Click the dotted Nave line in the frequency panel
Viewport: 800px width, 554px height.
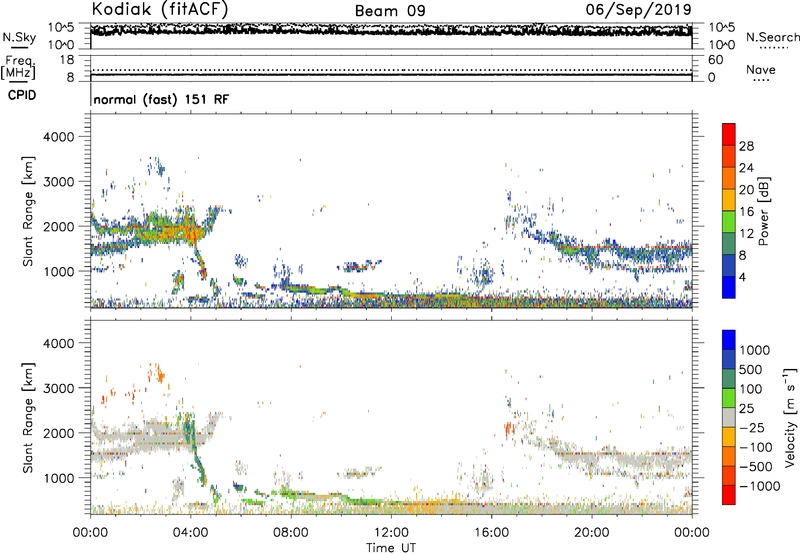391,70
